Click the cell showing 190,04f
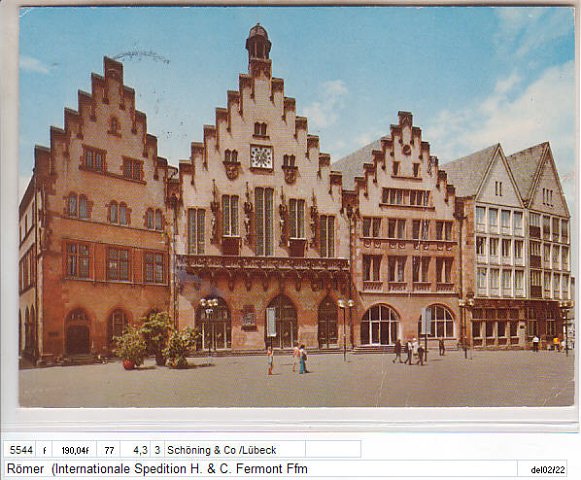Screen dimensions: 581x480 click(74, 450)
